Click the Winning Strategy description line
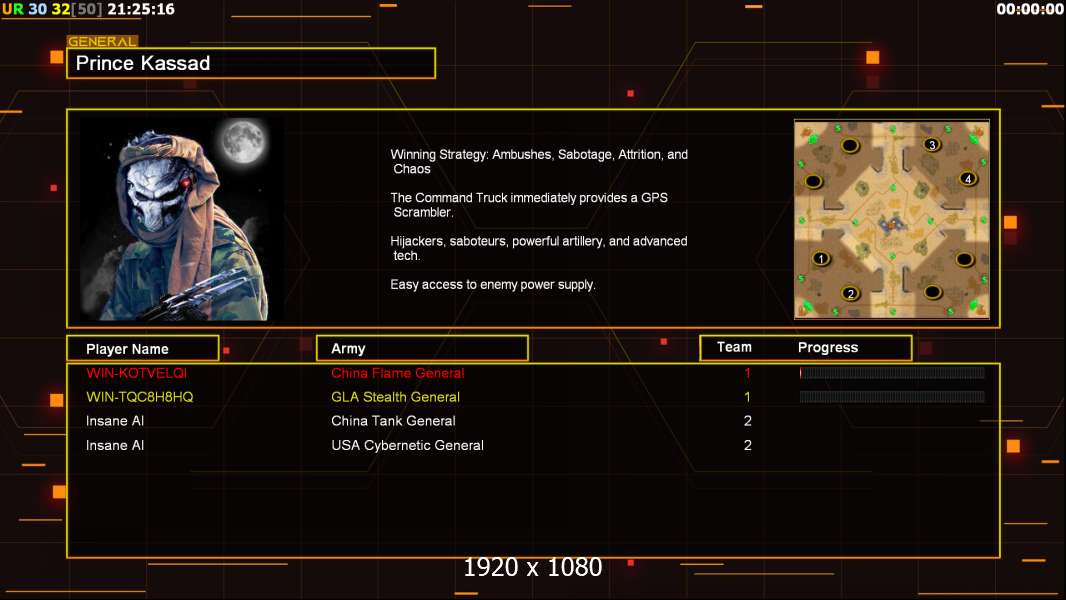 (x=539, y=162)
